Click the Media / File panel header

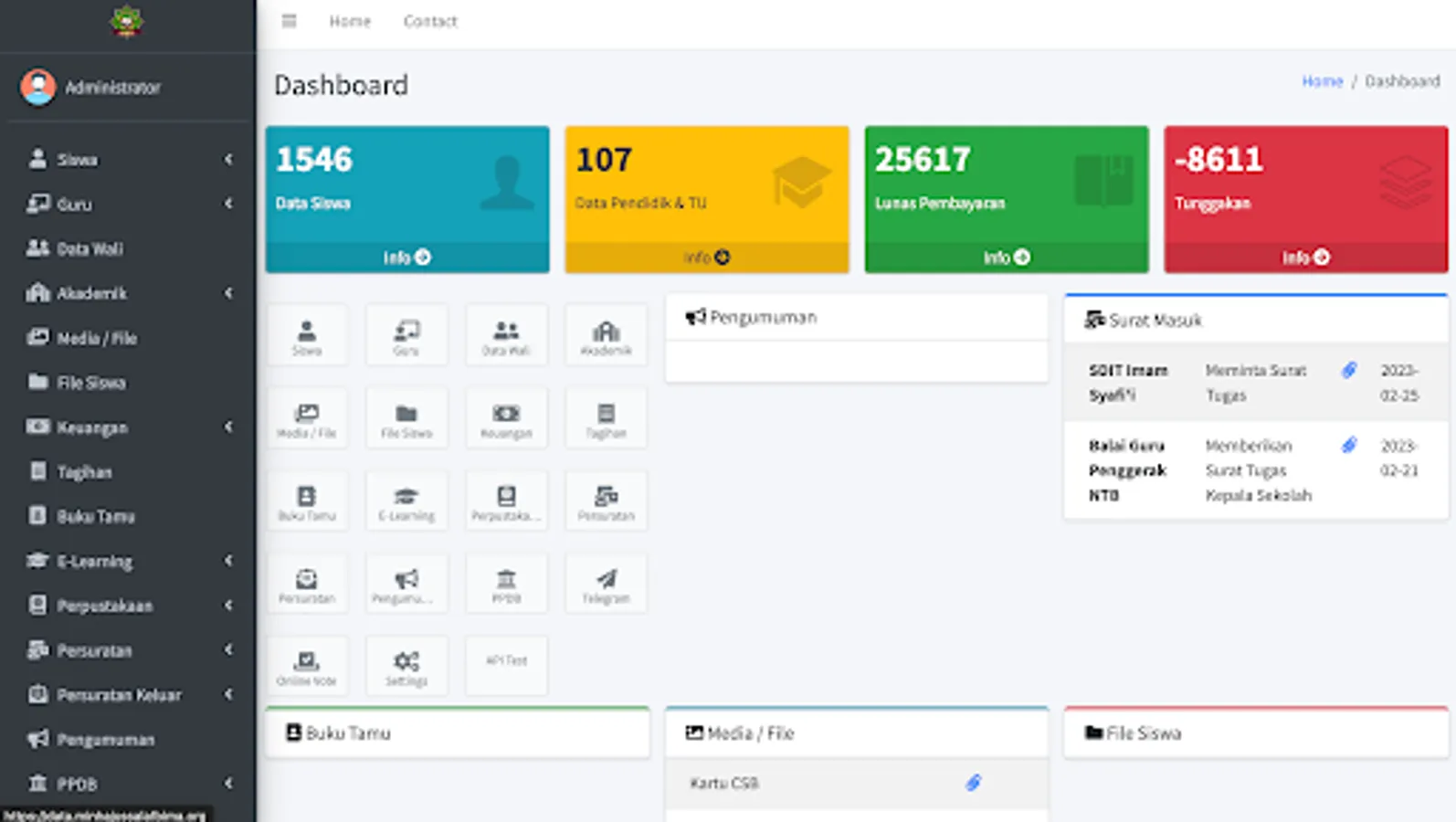(x=857, y=732)
